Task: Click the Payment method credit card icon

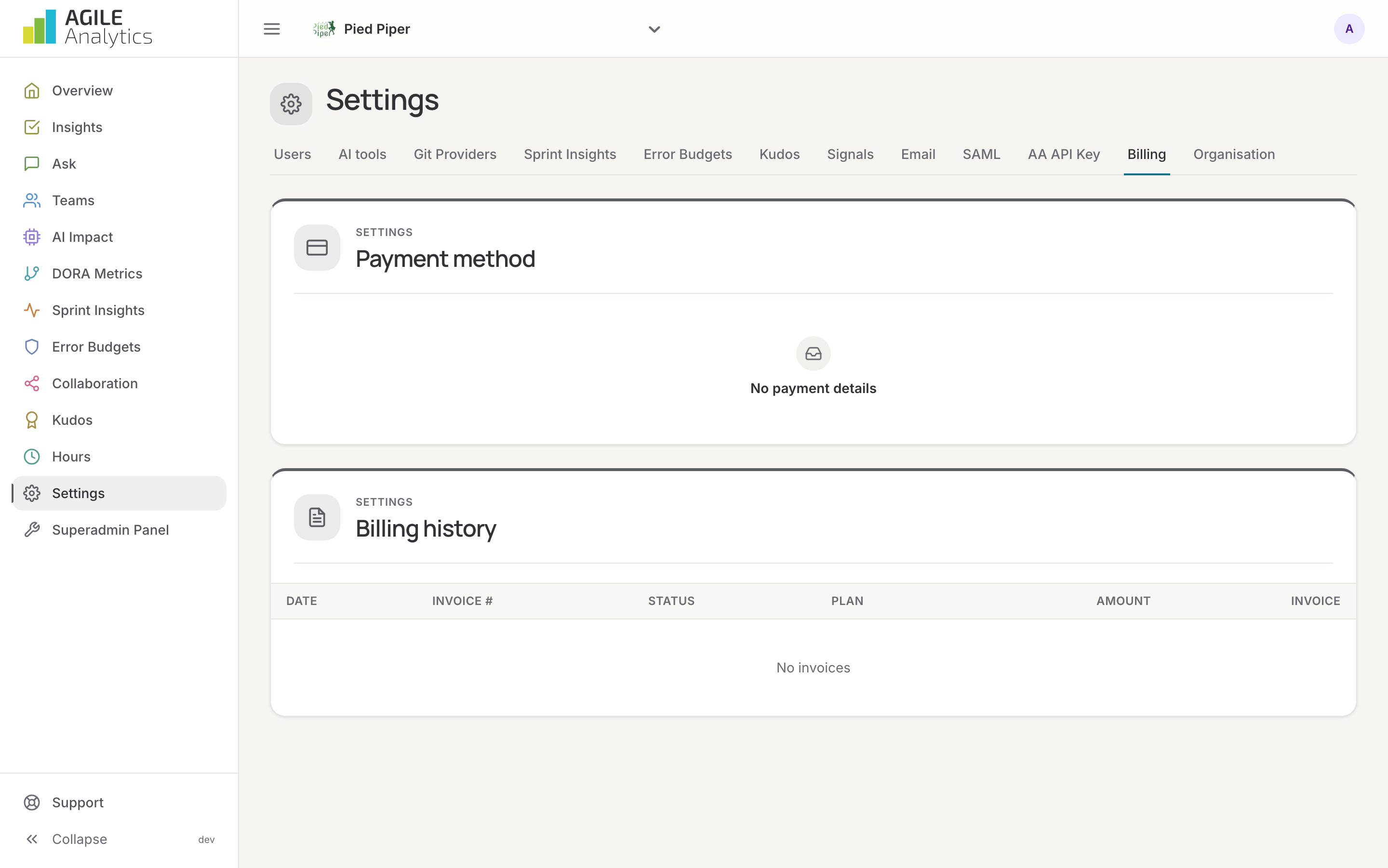Action: 317,248
